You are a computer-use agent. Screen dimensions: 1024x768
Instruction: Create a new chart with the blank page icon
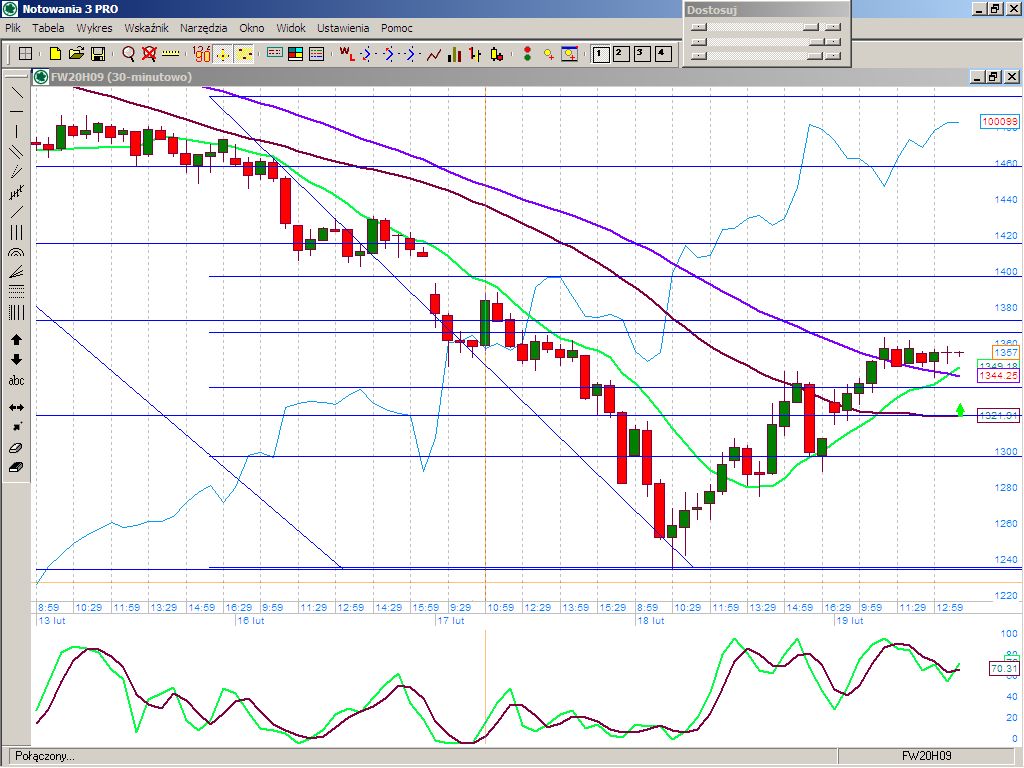click(x=56, y=54)
